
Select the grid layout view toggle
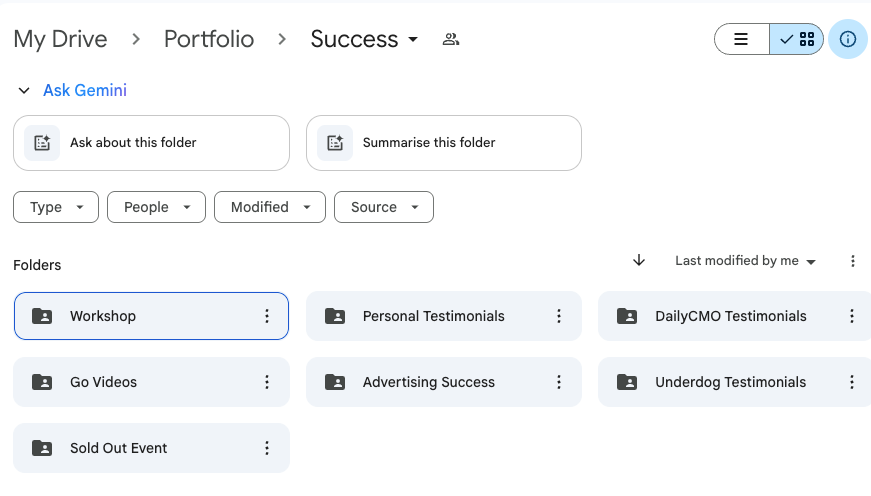[798, 40]
